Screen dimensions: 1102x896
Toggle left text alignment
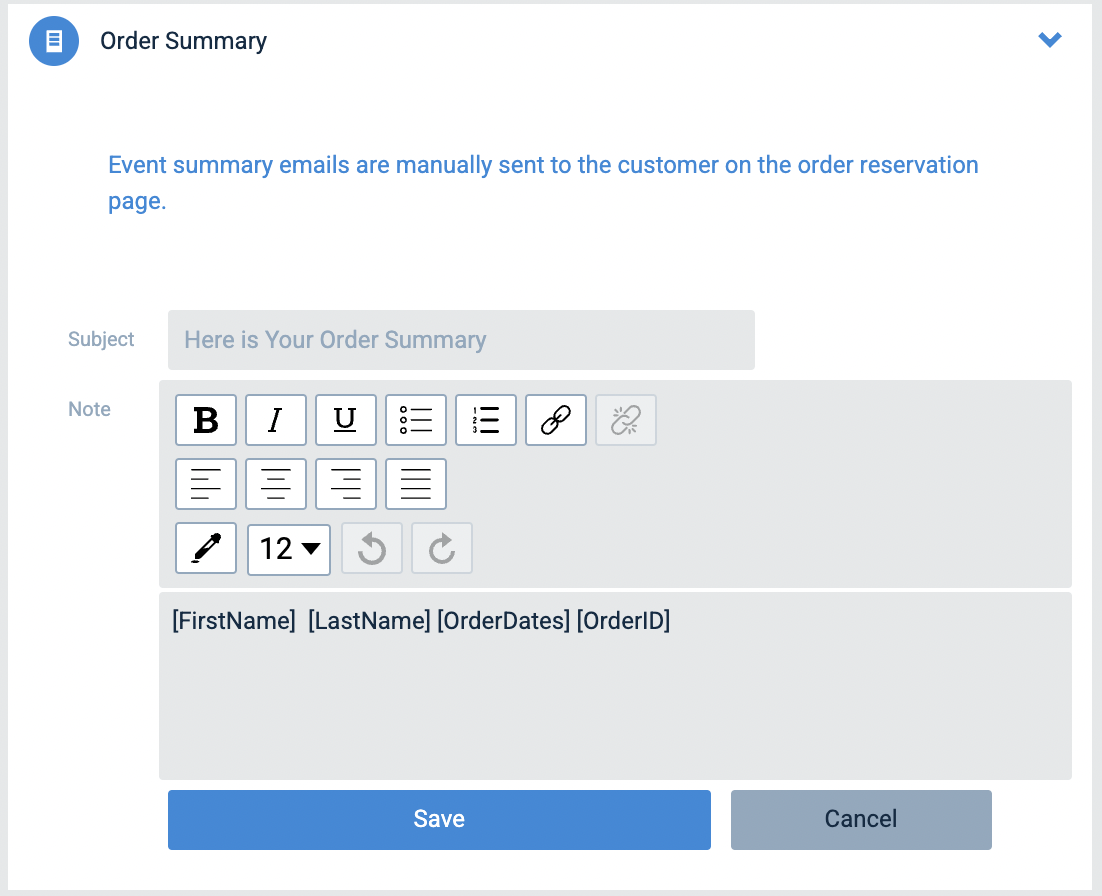(x=206, y=484)
